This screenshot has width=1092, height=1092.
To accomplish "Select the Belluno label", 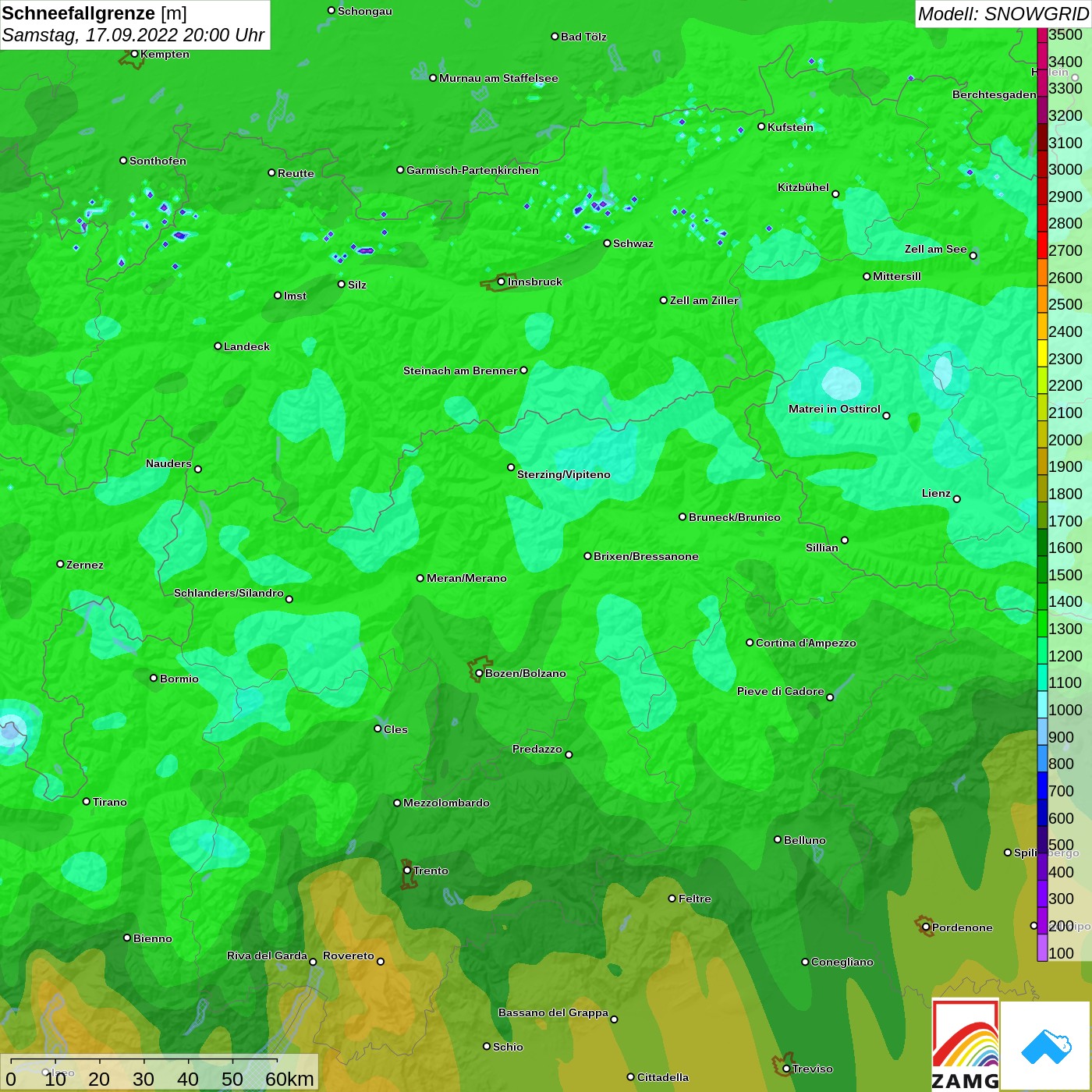I will 804,840.
